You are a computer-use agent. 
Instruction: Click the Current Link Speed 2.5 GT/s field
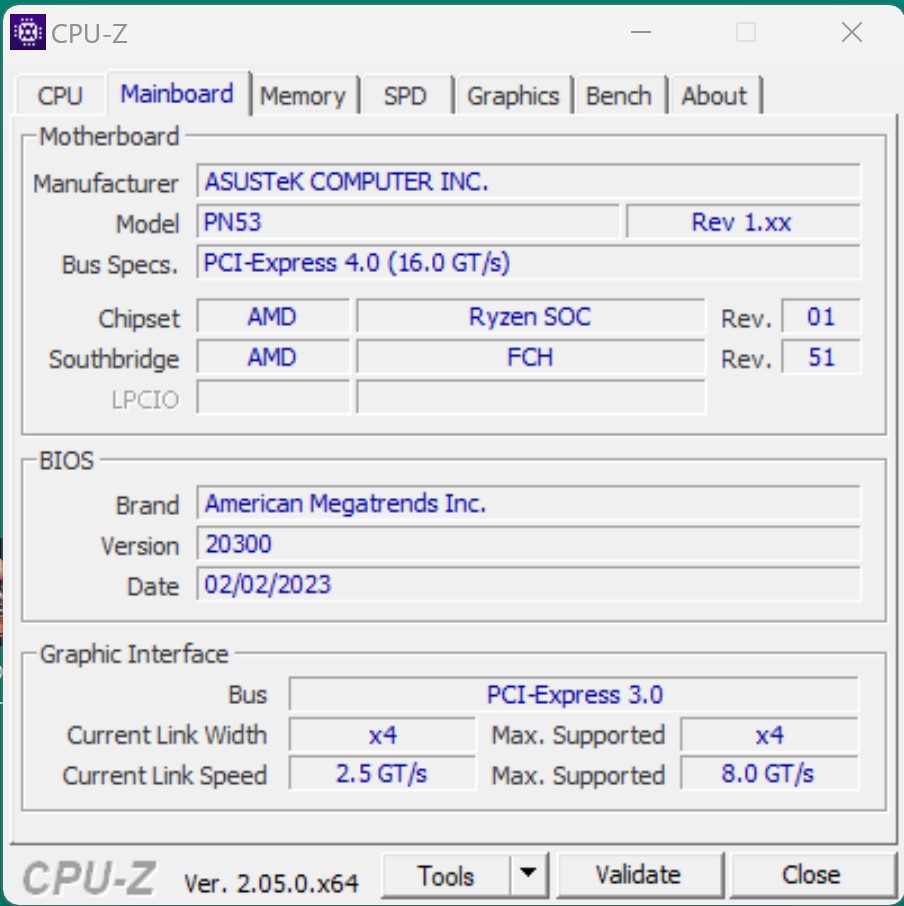point(382,775)
